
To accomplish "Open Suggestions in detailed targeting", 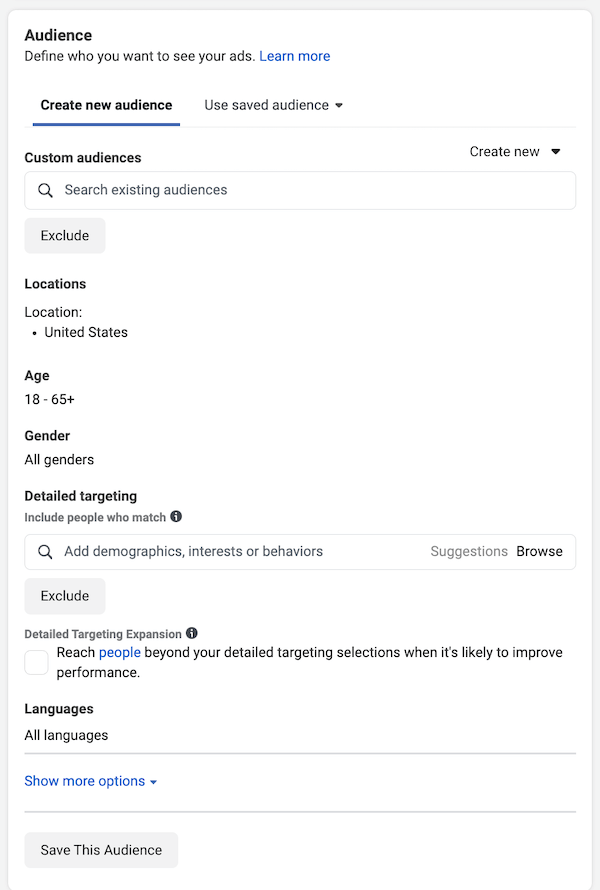I will [x=469, y=551].
